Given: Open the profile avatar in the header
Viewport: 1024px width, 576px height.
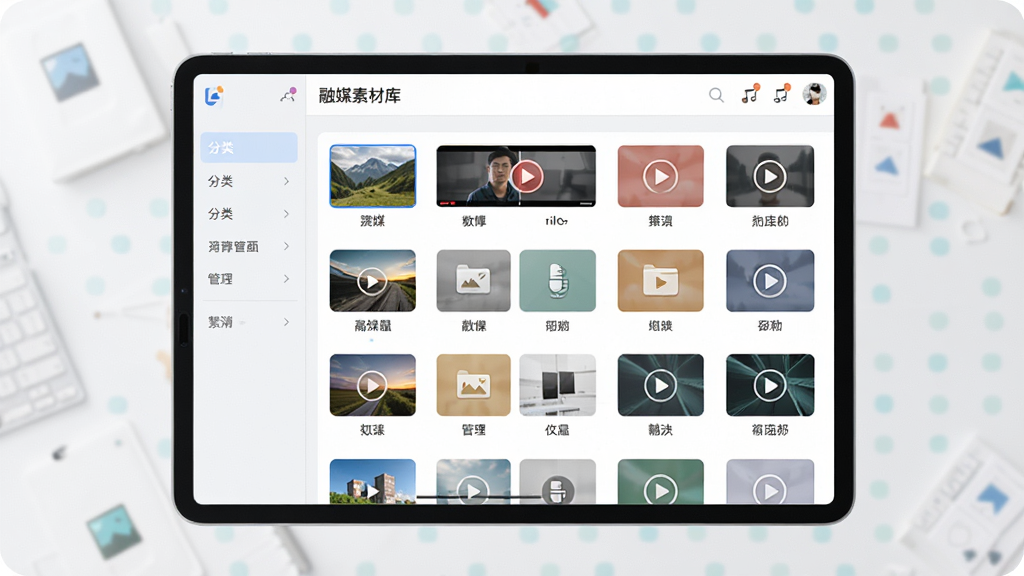Looking at the screenshot, I should tap(814, 94).
